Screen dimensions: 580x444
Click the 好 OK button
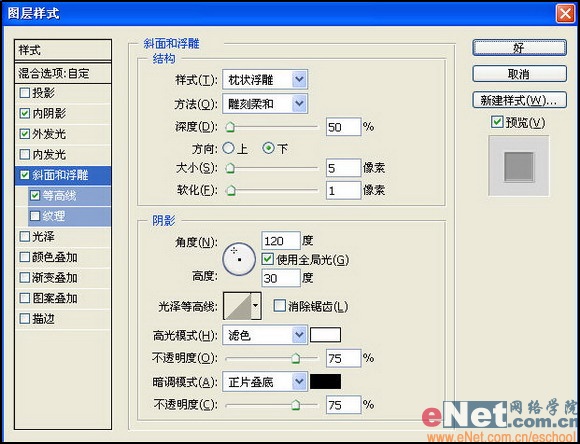(x=519, y=48)
